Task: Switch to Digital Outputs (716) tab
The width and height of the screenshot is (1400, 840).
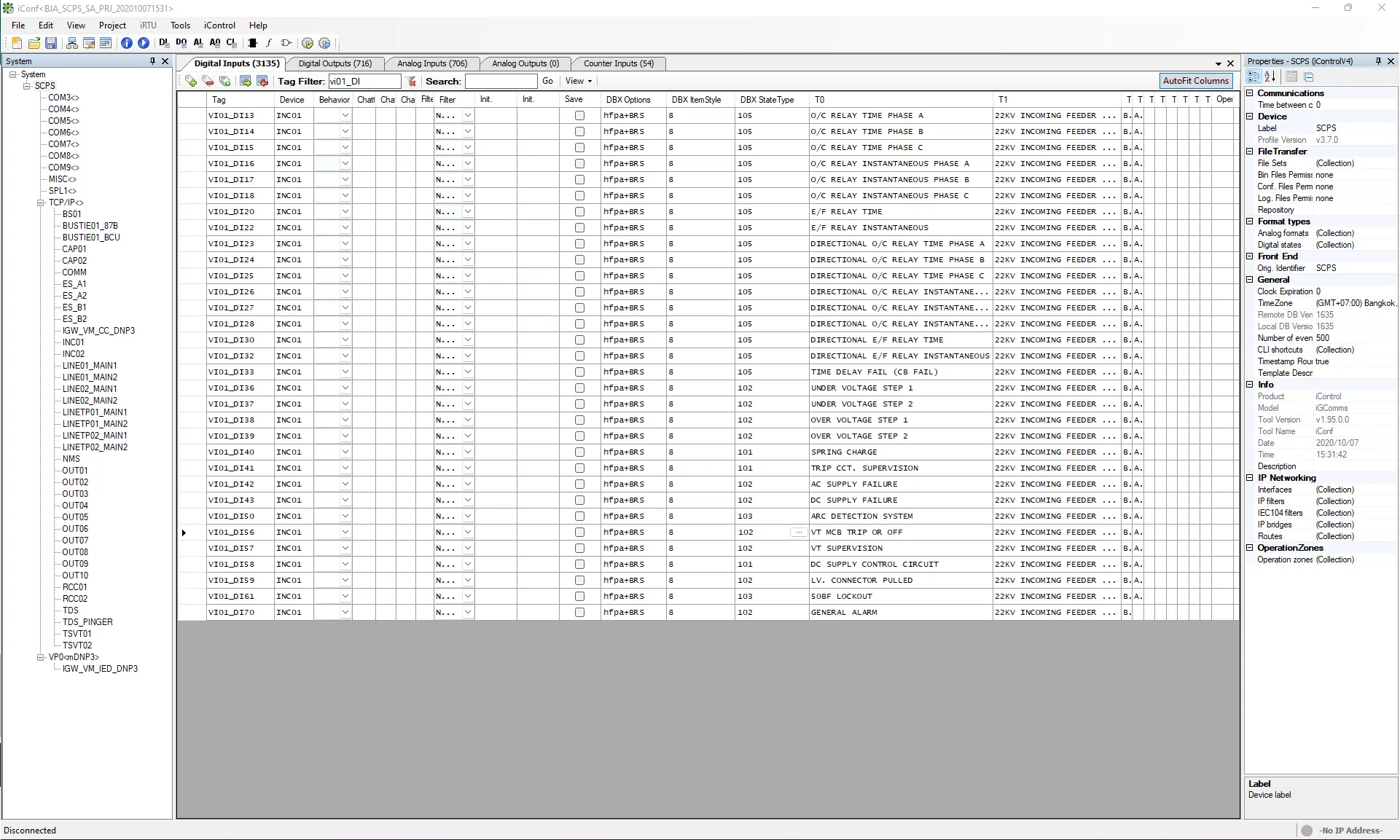Action: click(x=335, y=63)
